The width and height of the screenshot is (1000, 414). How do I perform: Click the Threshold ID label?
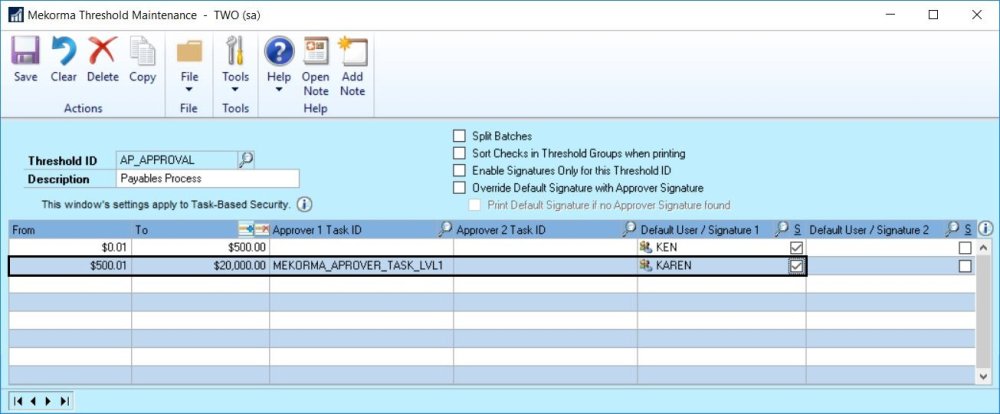pos(62,161)
